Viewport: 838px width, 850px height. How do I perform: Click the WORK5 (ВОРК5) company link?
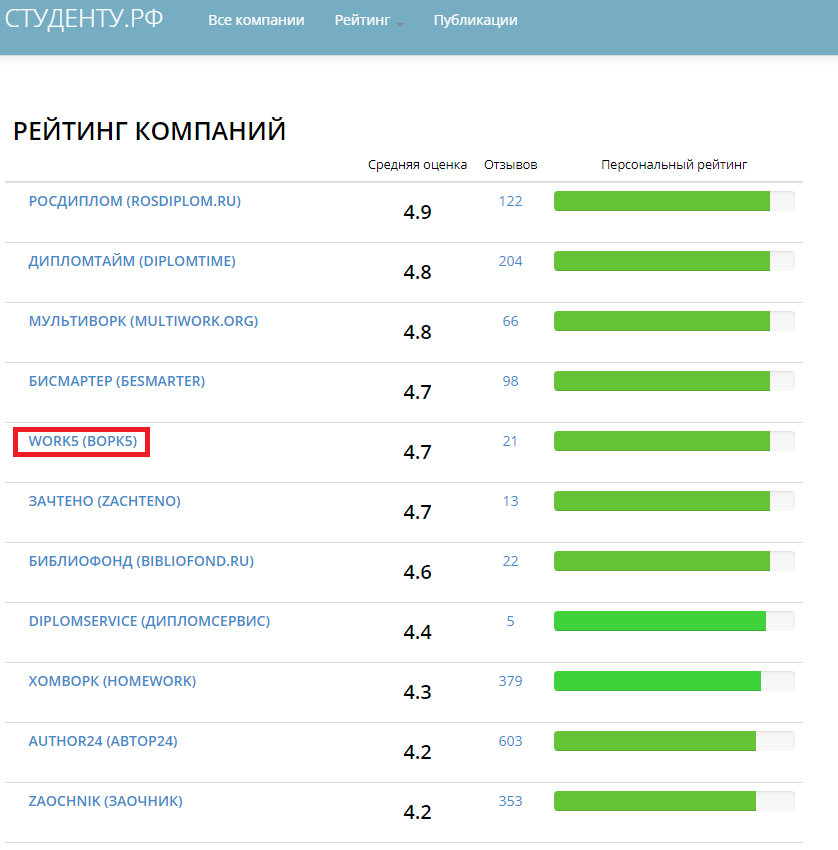pyautogui.click(x=82, y=441)
